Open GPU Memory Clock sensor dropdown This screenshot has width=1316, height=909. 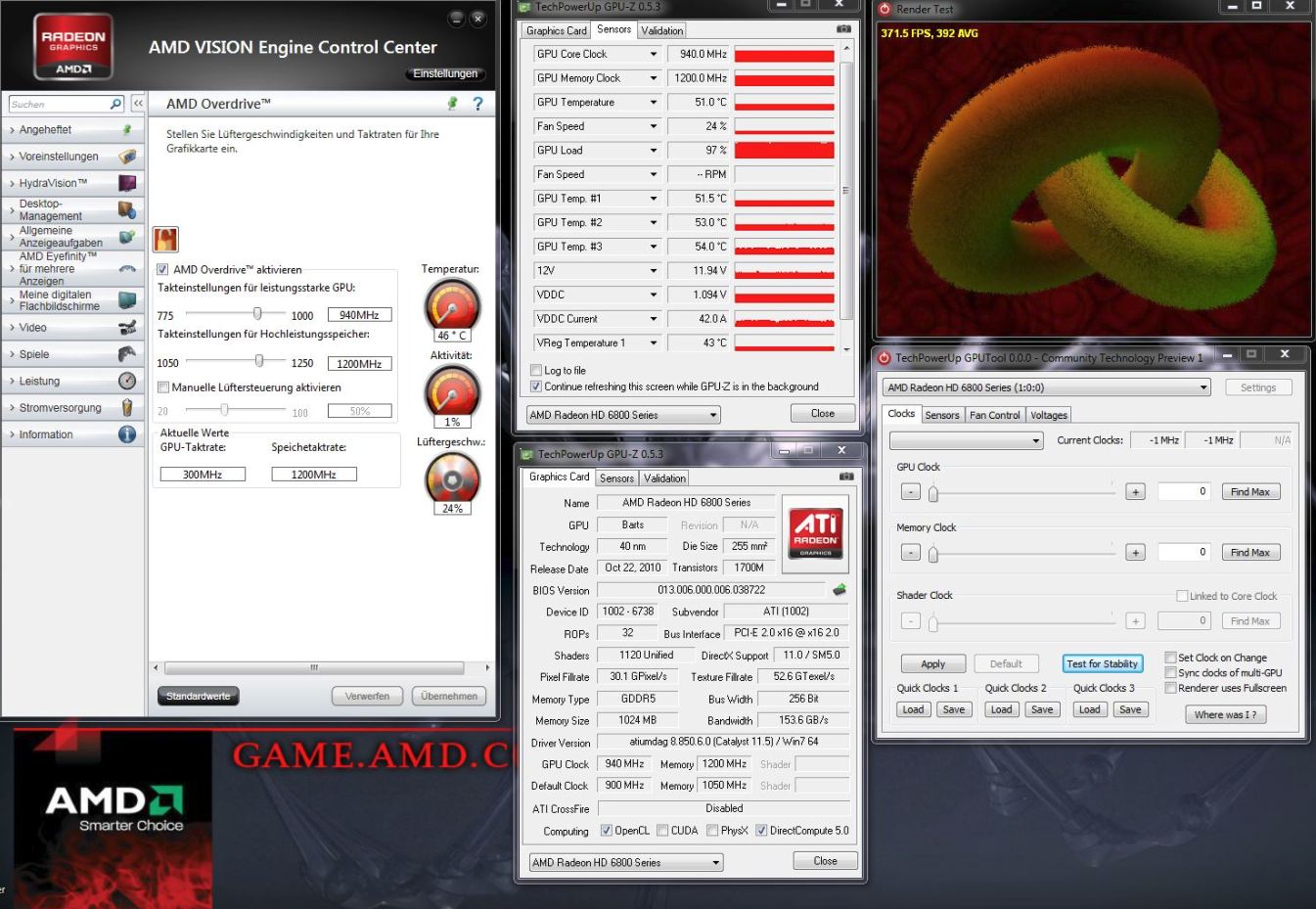(x=654, y=78)
